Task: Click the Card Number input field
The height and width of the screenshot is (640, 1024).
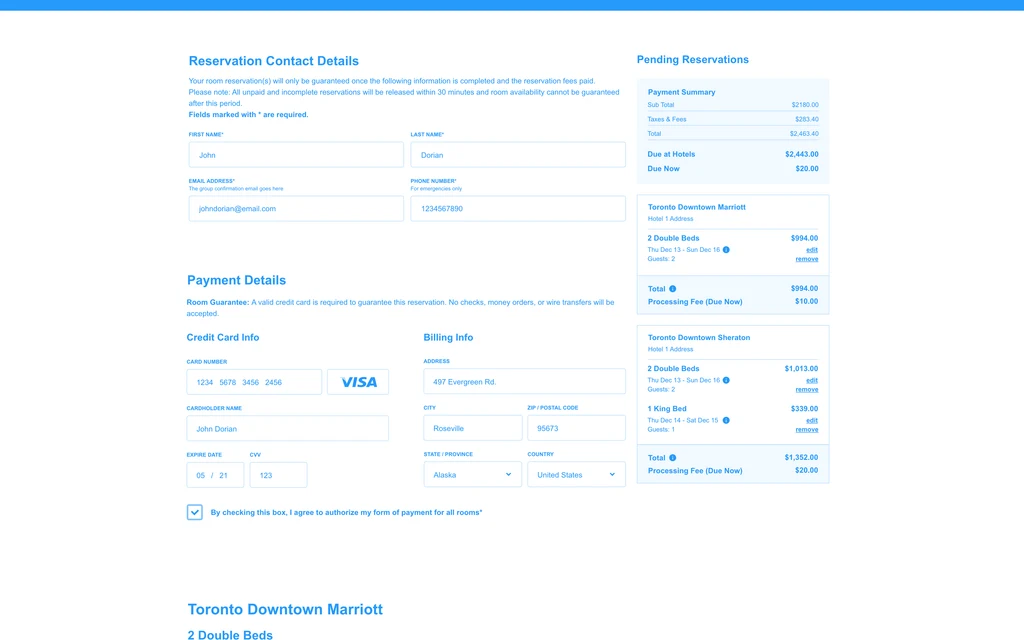Action: tap(254, 382)
